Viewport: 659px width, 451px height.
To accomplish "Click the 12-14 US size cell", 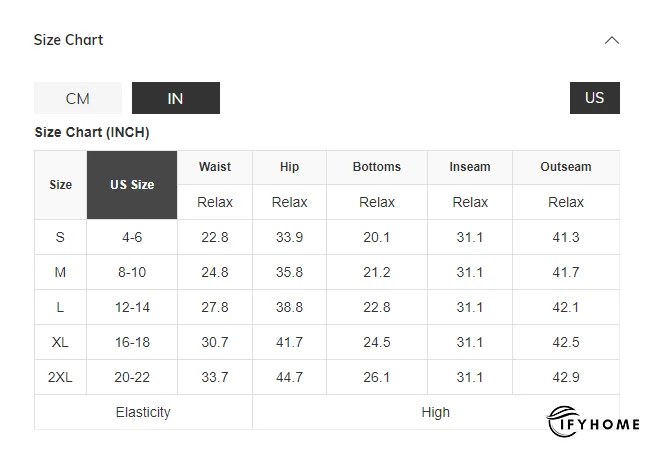I will (132, 308).
